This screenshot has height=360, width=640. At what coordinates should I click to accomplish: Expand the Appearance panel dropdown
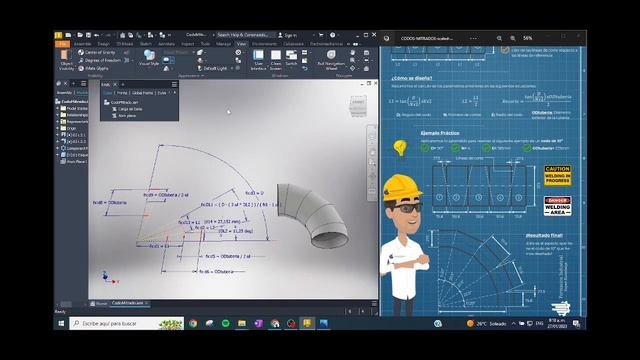point(191,76)
